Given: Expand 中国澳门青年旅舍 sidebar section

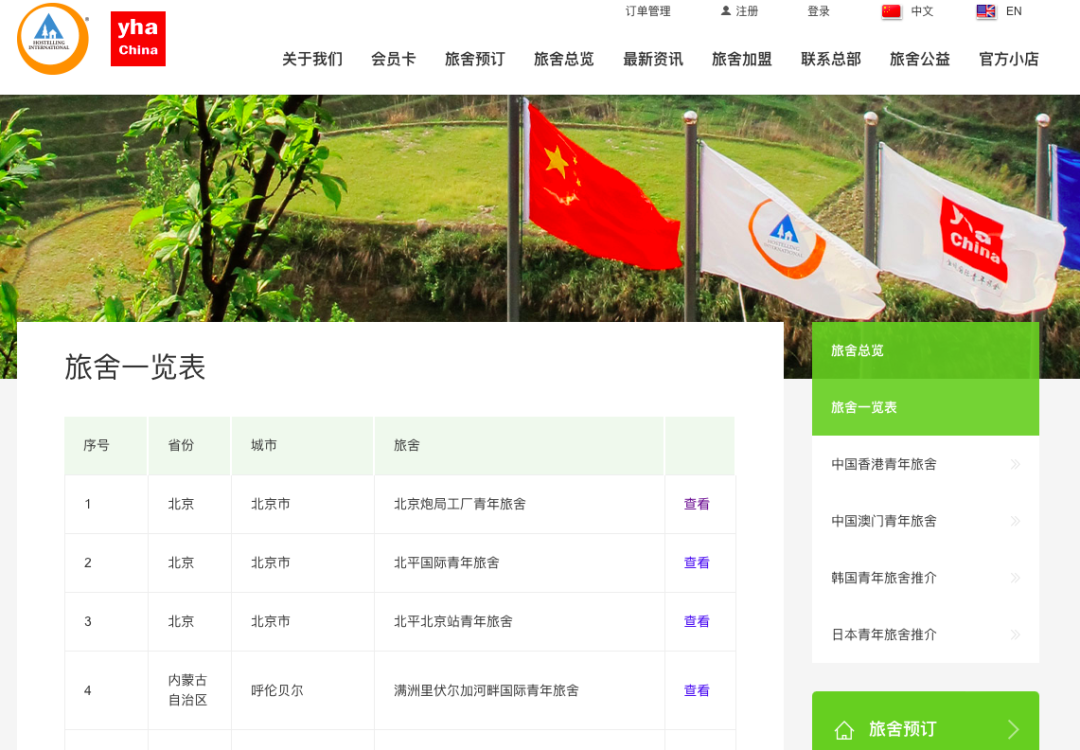Looking at the screenshot, I should (884, 521).
